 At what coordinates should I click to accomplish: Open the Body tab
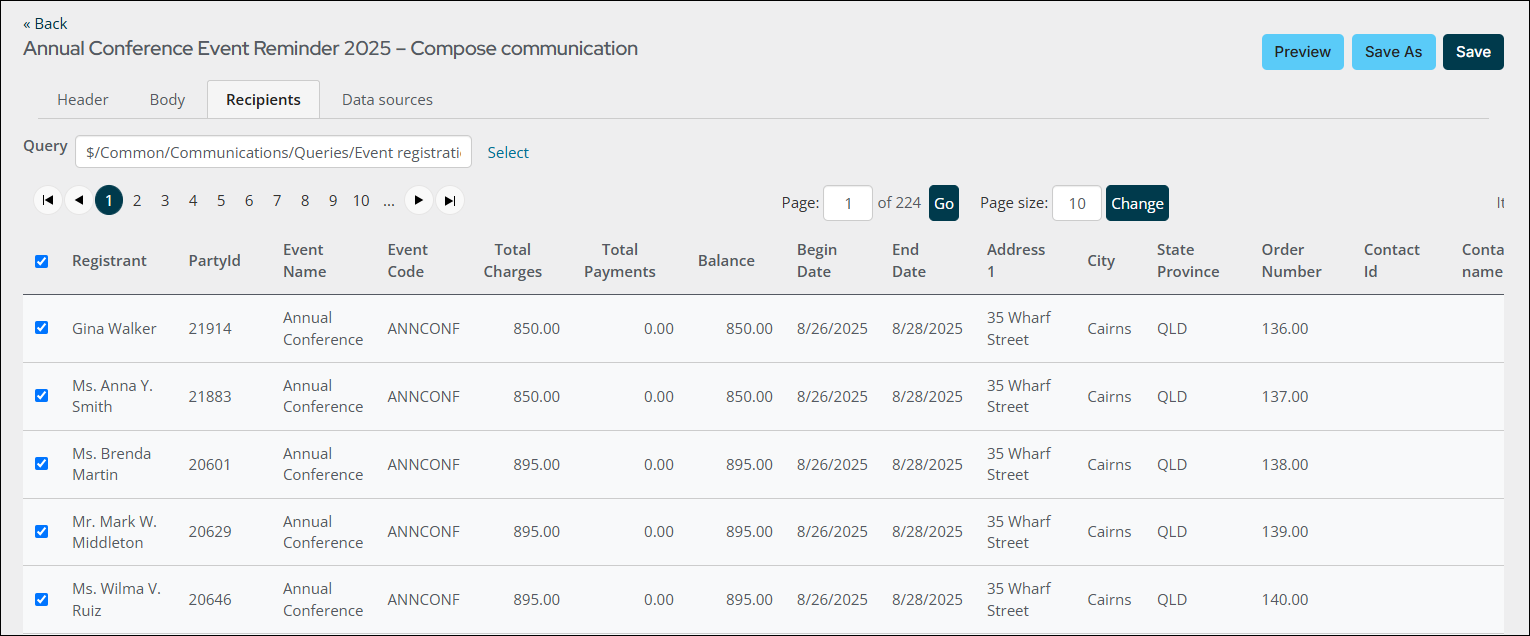167,100
